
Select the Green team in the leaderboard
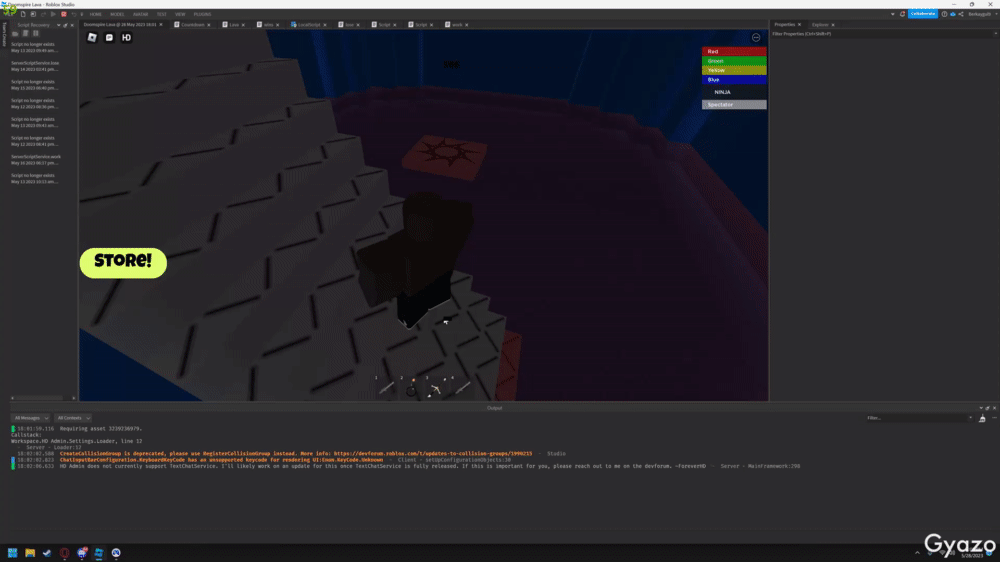point(734,61)
